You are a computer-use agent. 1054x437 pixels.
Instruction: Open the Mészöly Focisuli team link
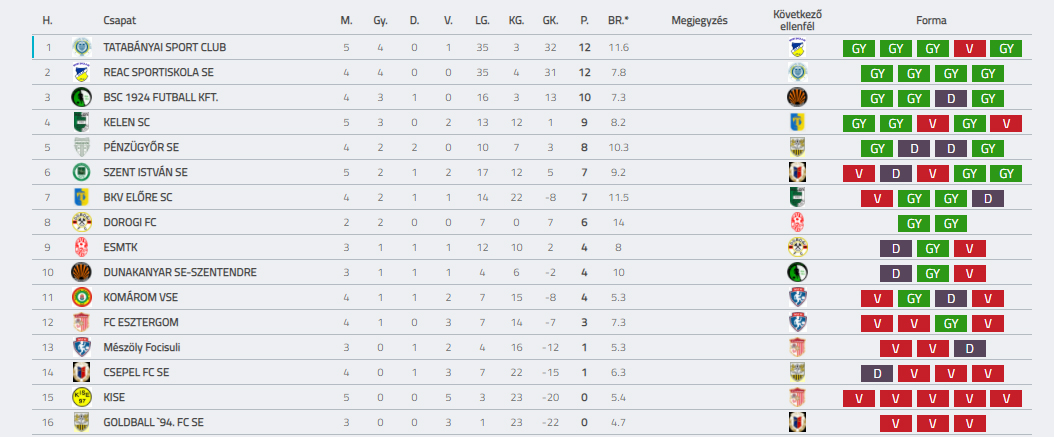coord(142,348)
